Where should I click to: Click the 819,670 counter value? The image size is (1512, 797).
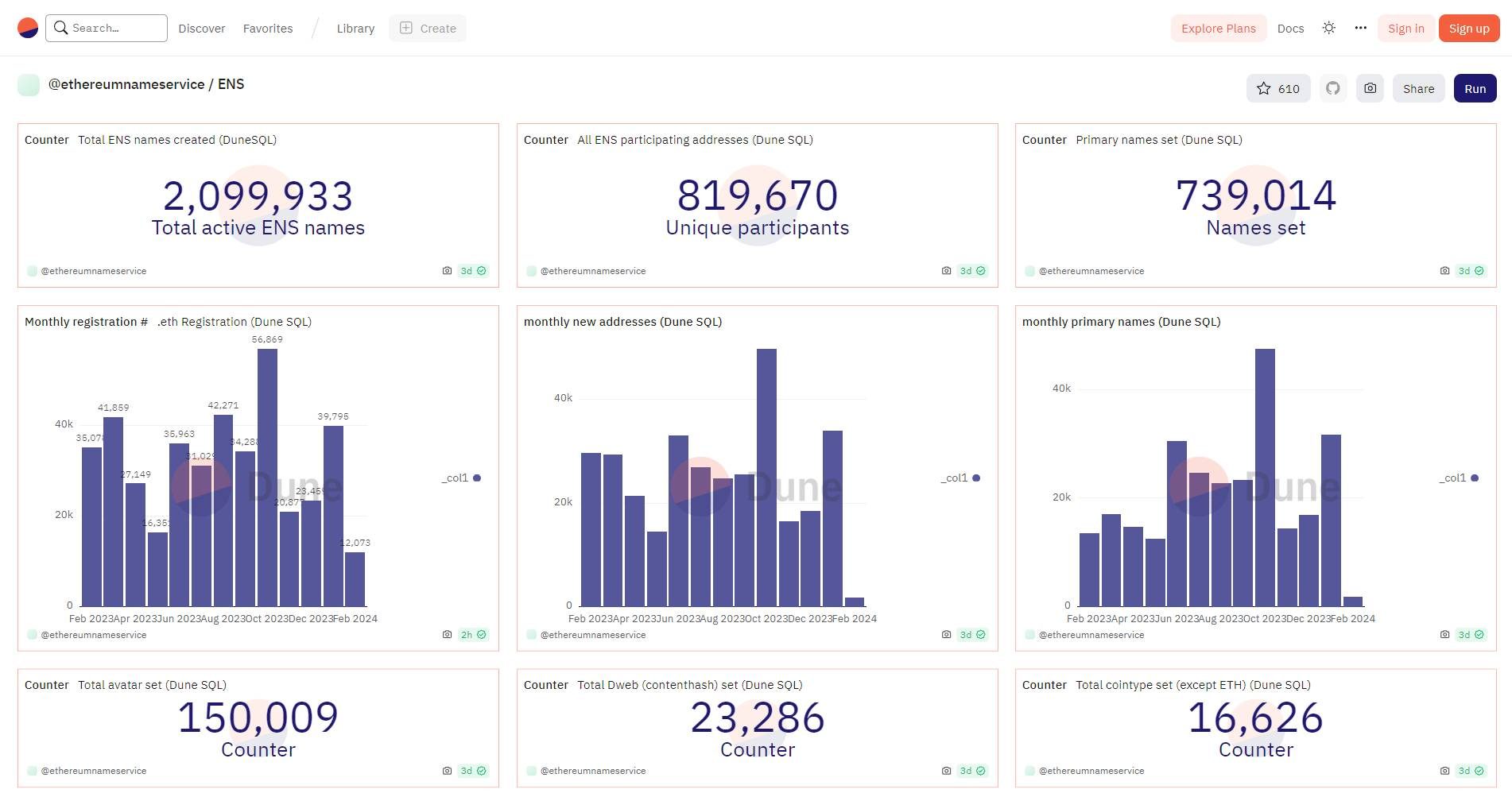[x=758, y=195]
